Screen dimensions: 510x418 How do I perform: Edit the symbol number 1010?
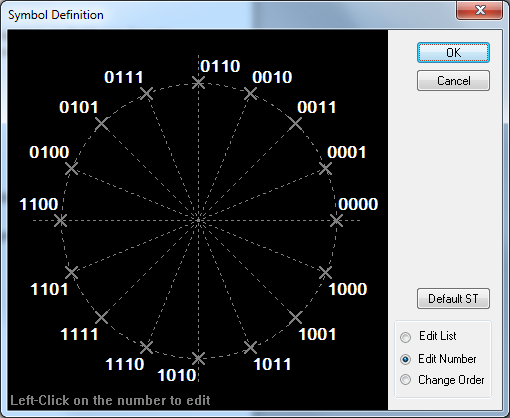(177, 375)
